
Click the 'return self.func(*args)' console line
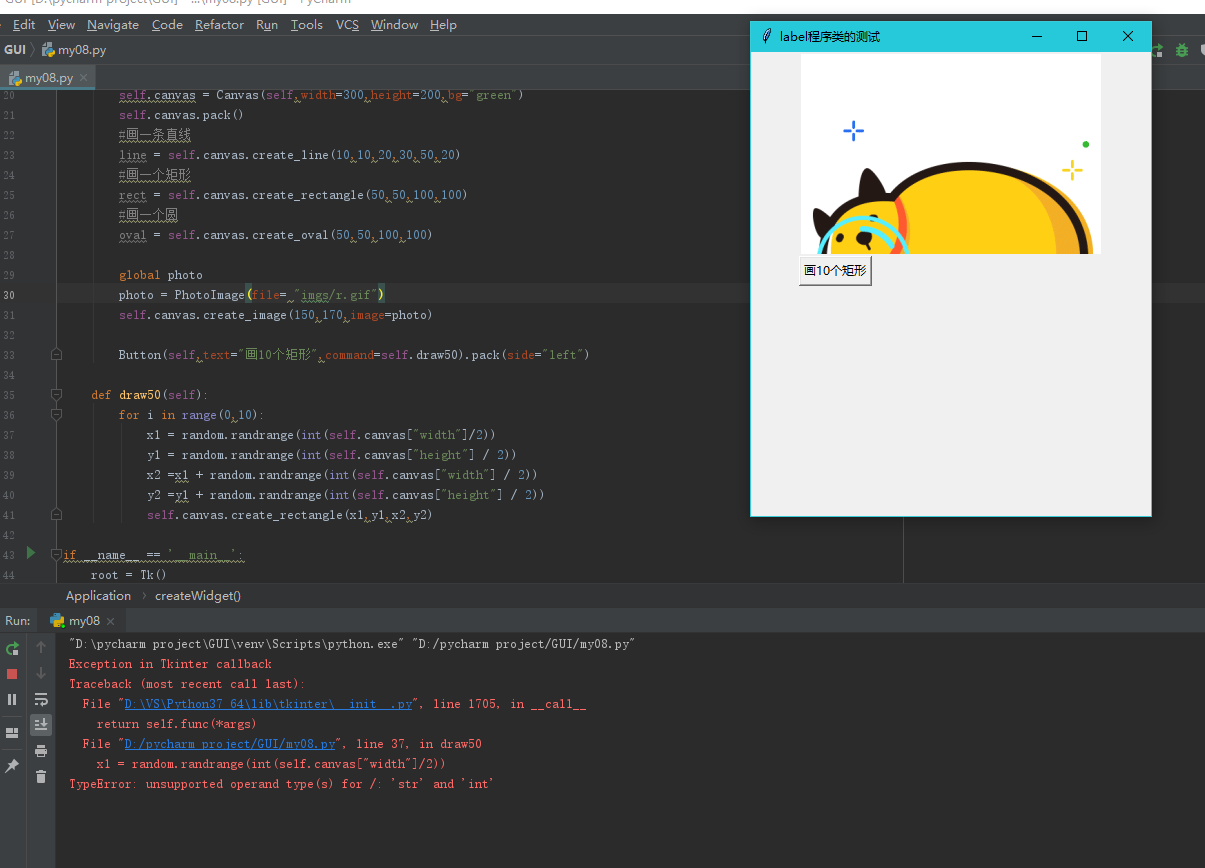point(176,724)
